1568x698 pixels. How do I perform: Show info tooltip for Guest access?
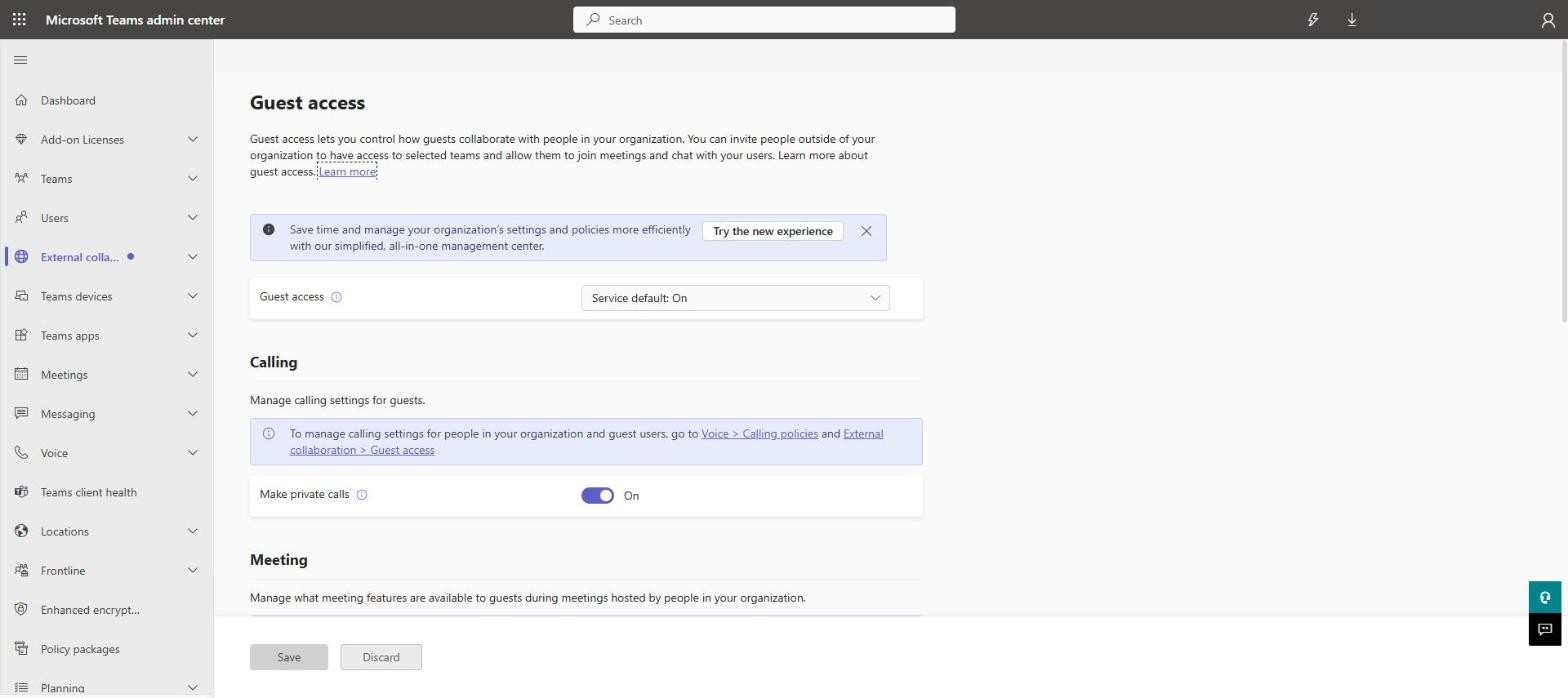pos(337,297)
